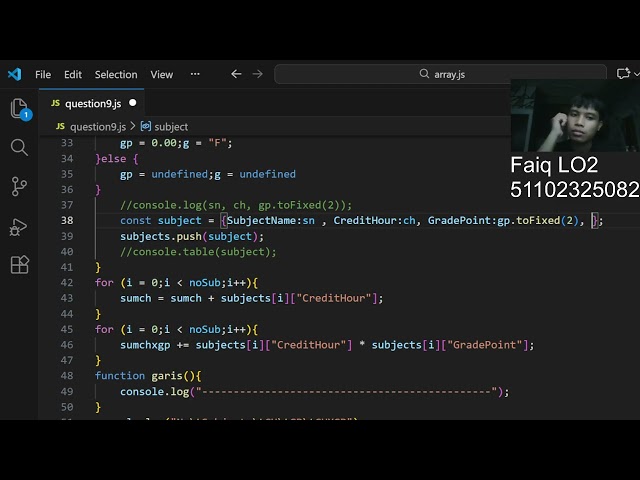This screenshot has width=640, height=480.
Task: Click the VS Code logo icon
Action: click(x=14, y=74)
